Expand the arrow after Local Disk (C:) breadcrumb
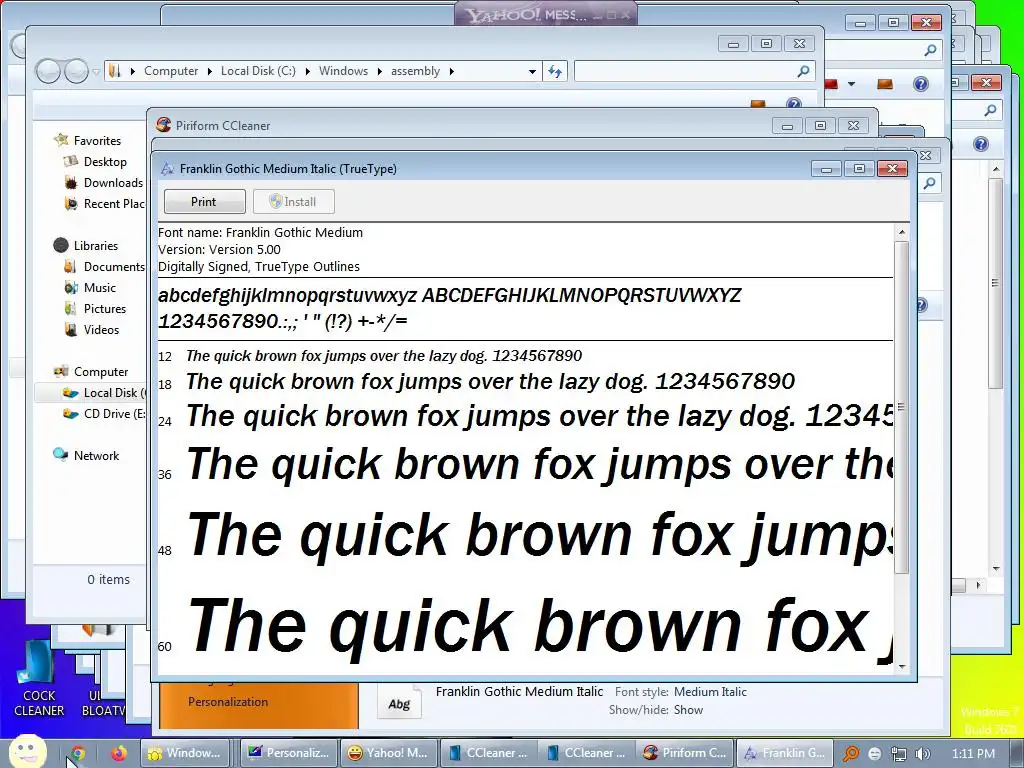Image resolution: width=1024 pixels, height=768 pixels. click(x=307, y=71)
